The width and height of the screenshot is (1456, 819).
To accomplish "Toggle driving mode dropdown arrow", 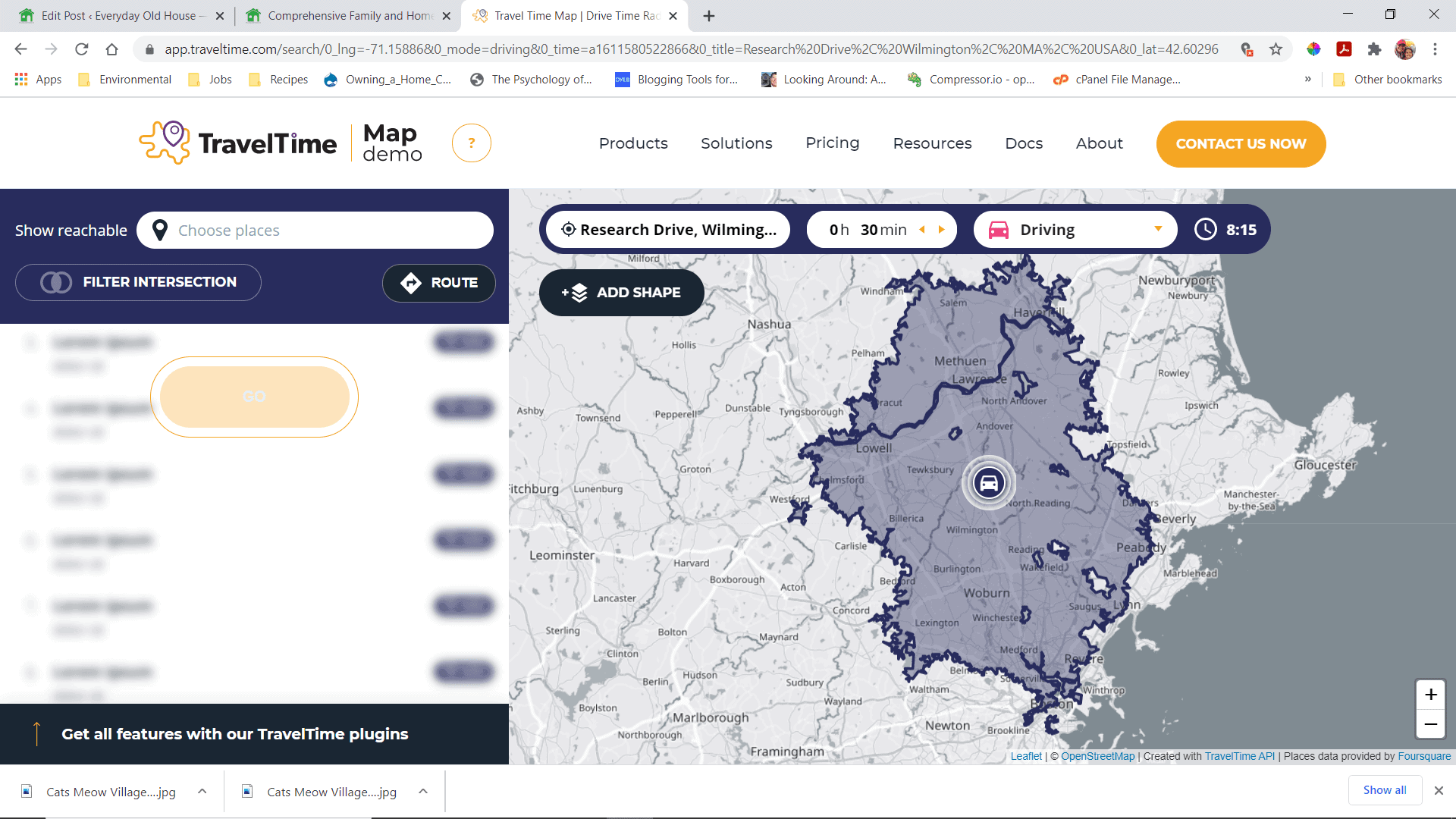I will click(1158, 228).
